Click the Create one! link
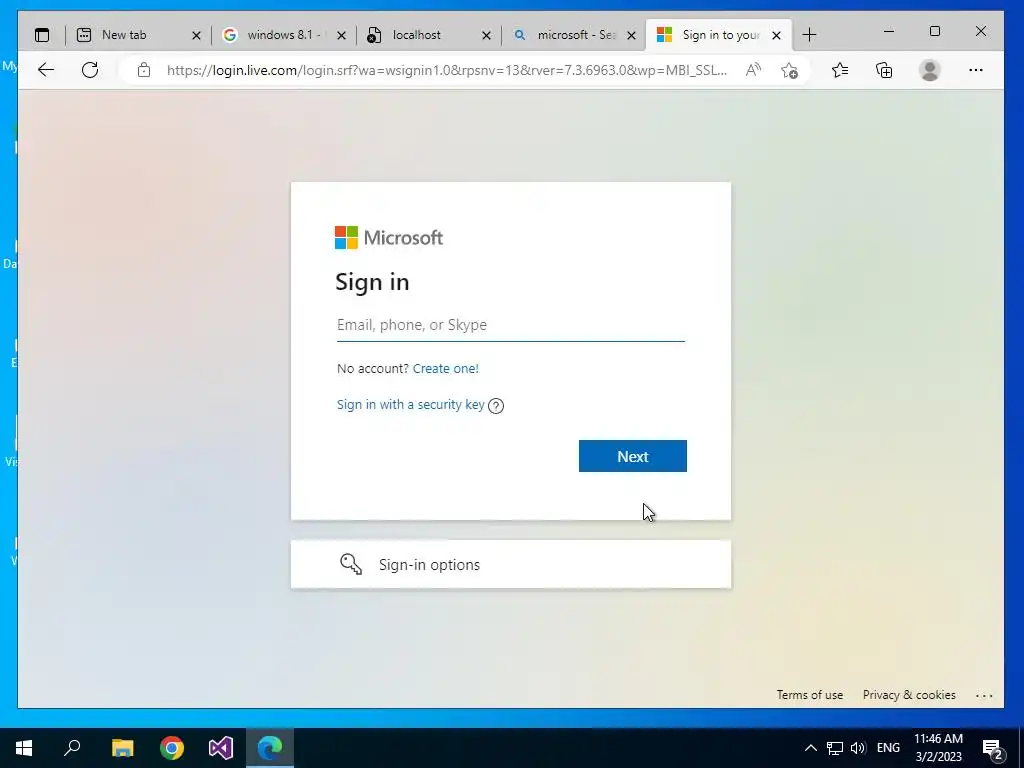The image size is (1024, 768). coord(445,368)
